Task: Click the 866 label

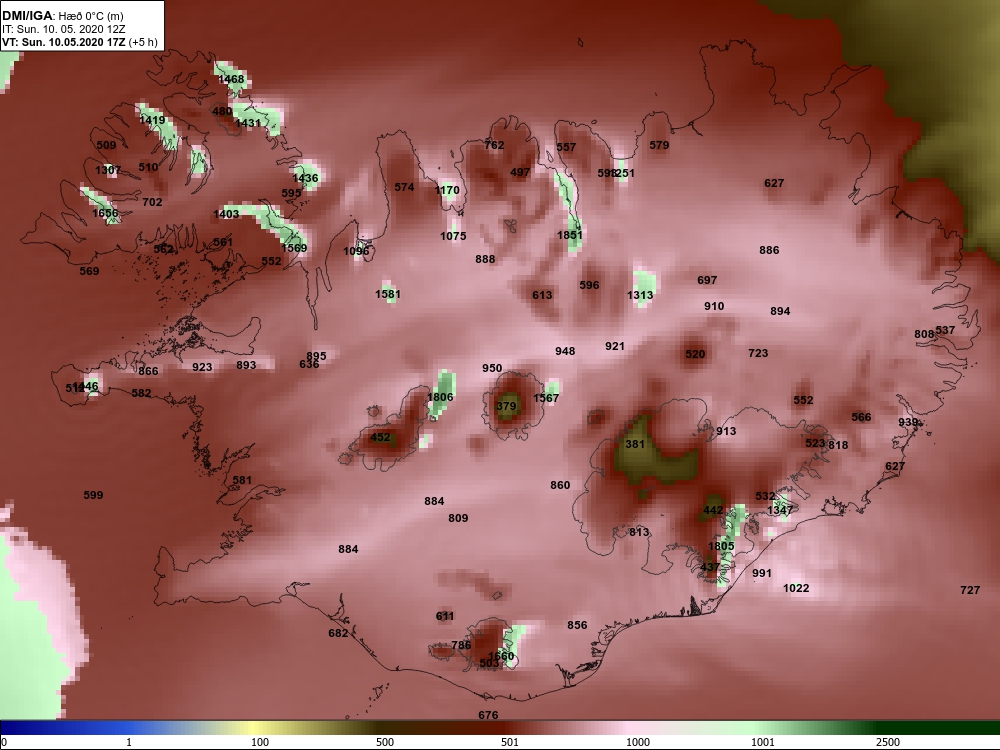Action: [148, 371]
